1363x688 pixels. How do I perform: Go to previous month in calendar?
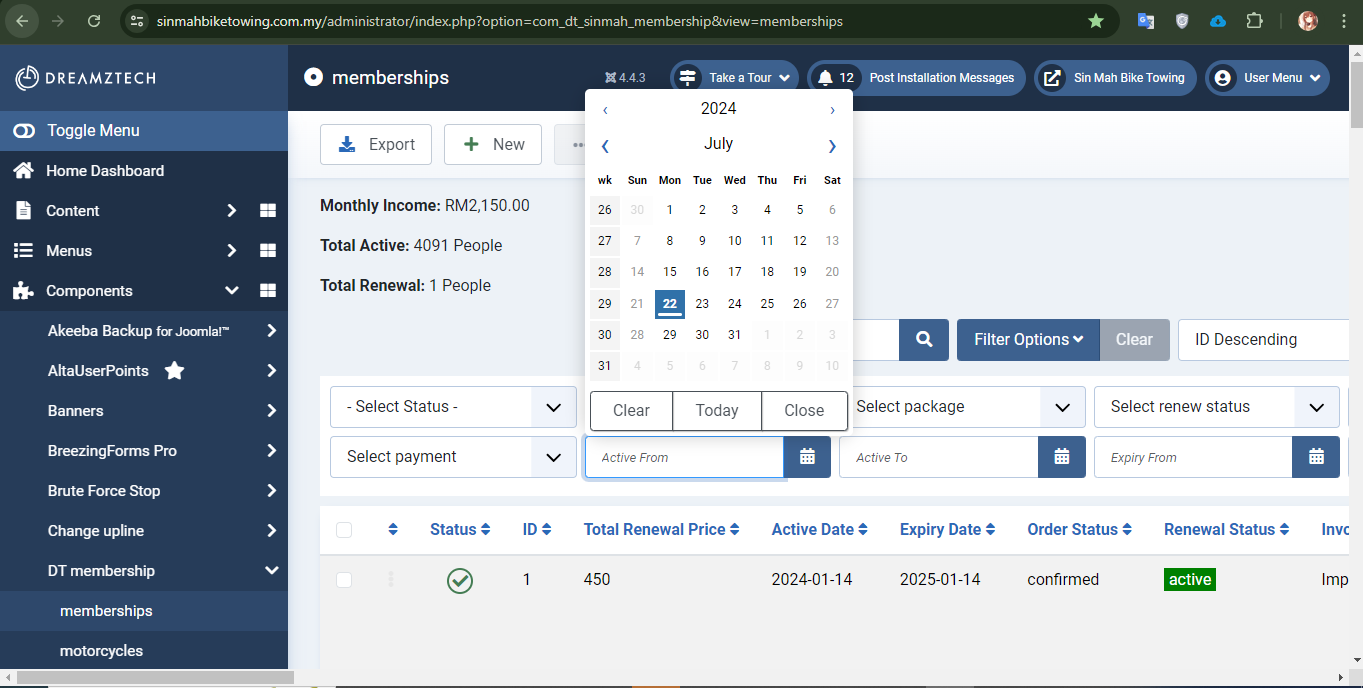coord(605,146)
